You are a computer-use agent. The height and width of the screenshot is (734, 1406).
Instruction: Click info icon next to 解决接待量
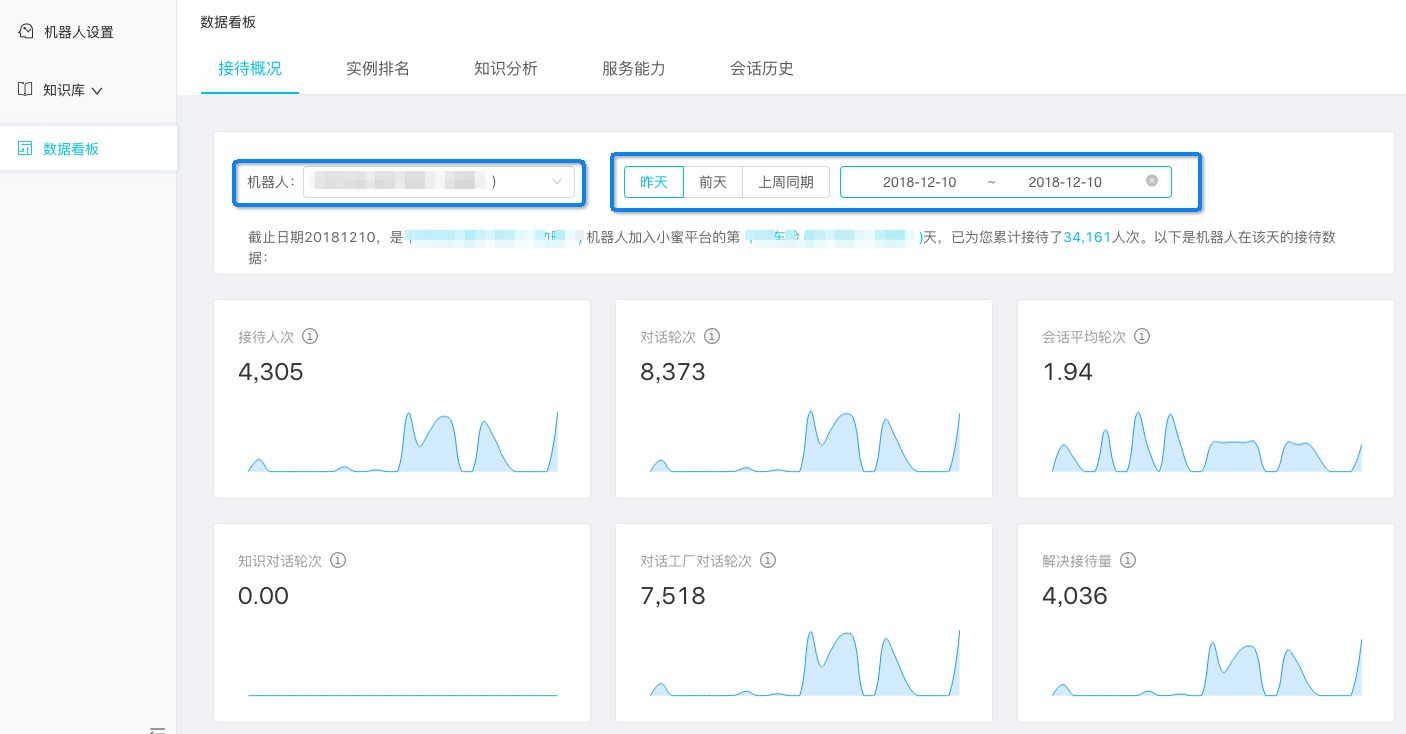coord(1128,561)
